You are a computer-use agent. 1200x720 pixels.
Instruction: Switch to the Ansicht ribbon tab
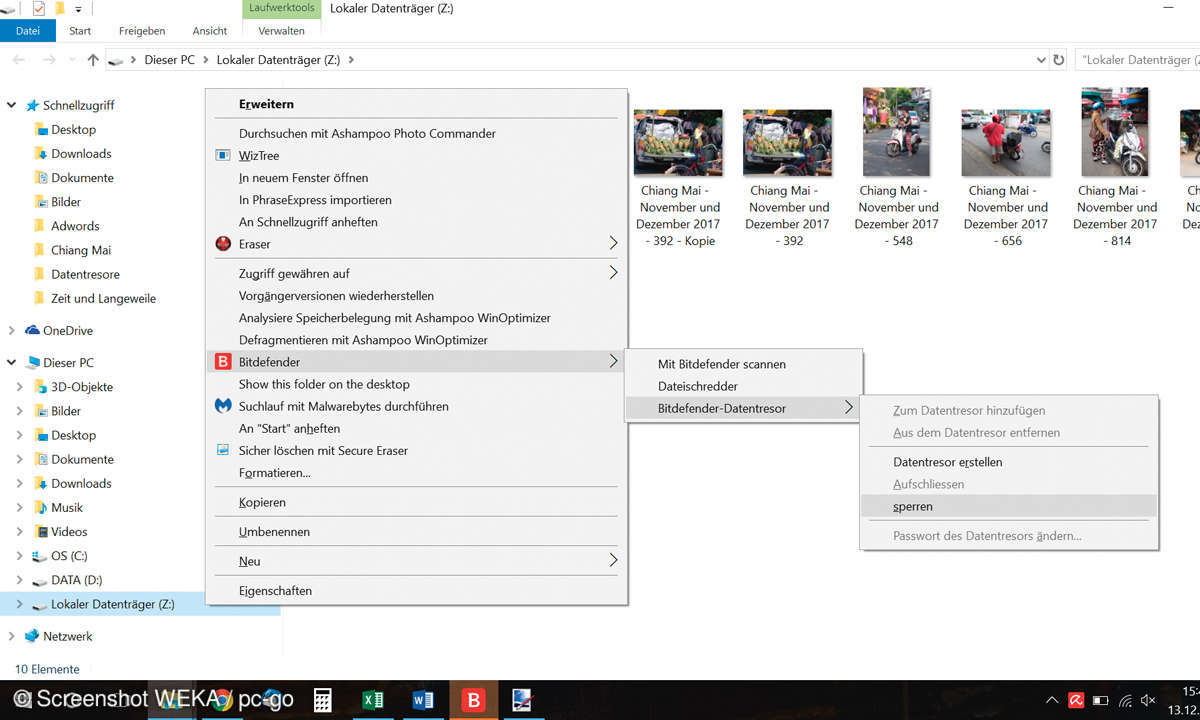point(210,31)
